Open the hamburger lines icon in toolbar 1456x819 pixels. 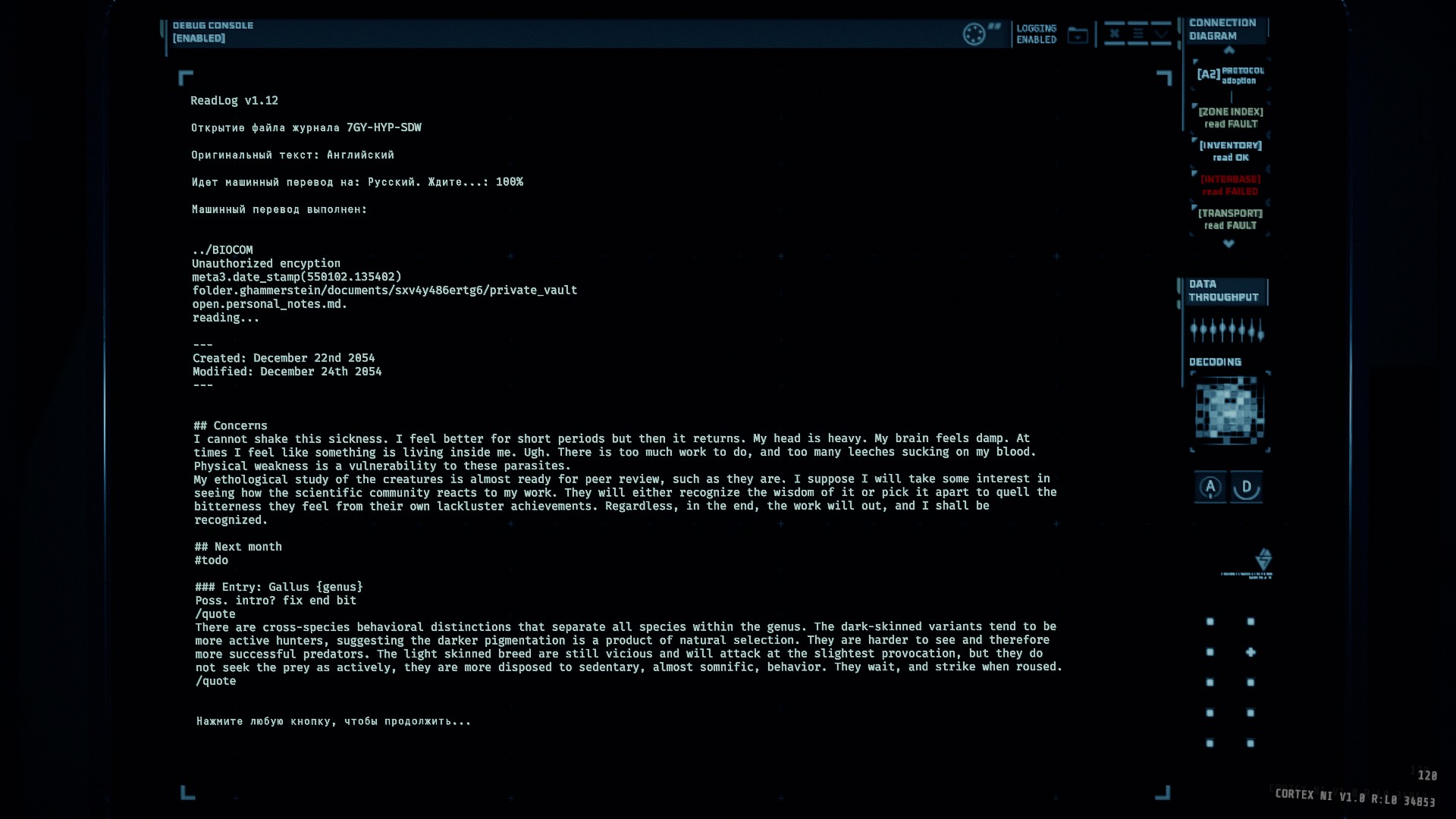pos(1137,33)
